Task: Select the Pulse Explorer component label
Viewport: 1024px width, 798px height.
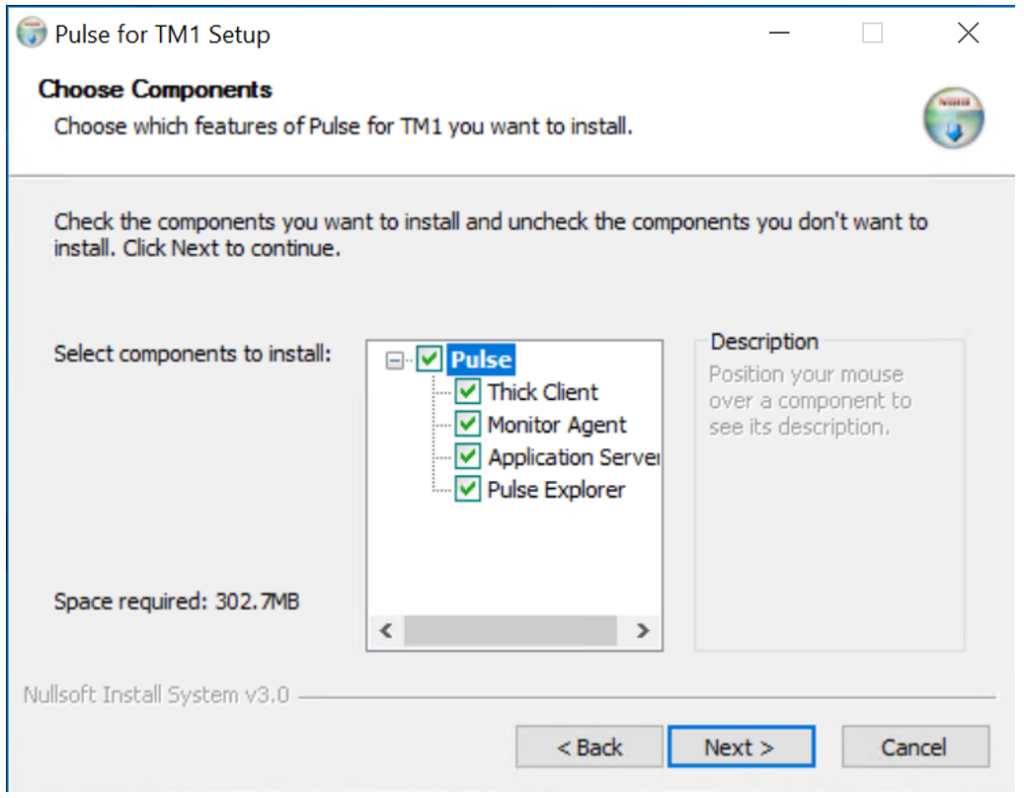Action: click(x=556, y=489)
